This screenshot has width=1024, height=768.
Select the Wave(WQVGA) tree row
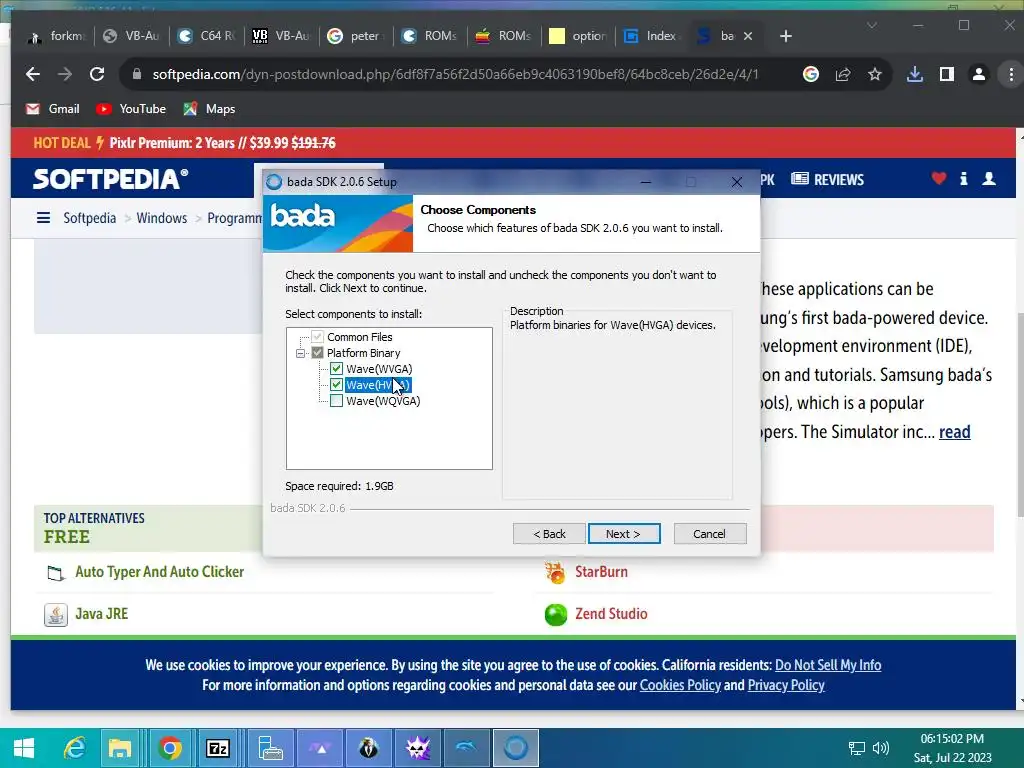[x=383, y=401]
